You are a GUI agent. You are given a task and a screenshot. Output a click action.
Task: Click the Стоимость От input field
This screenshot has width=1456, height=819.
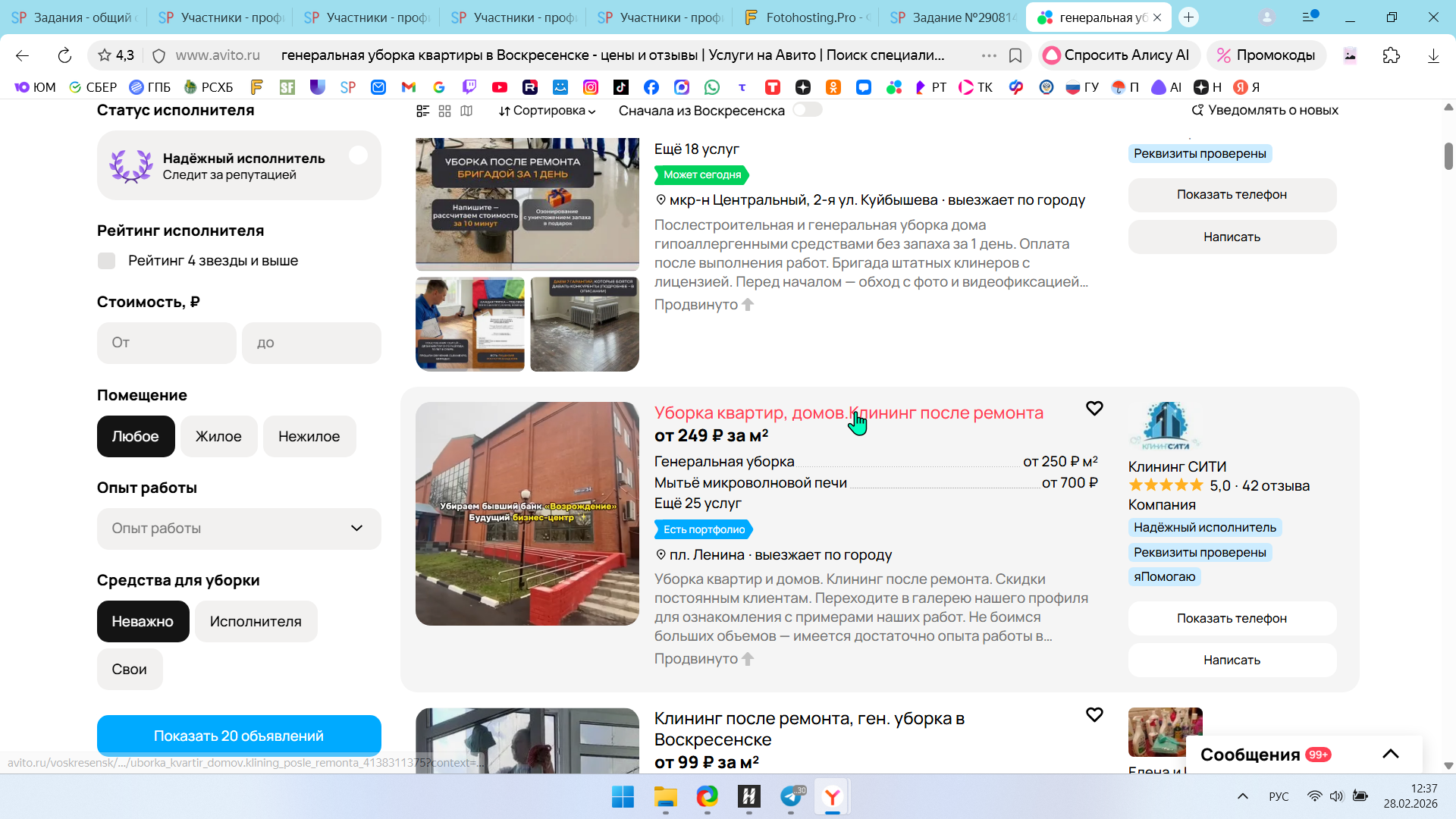[x=166, y=343]
